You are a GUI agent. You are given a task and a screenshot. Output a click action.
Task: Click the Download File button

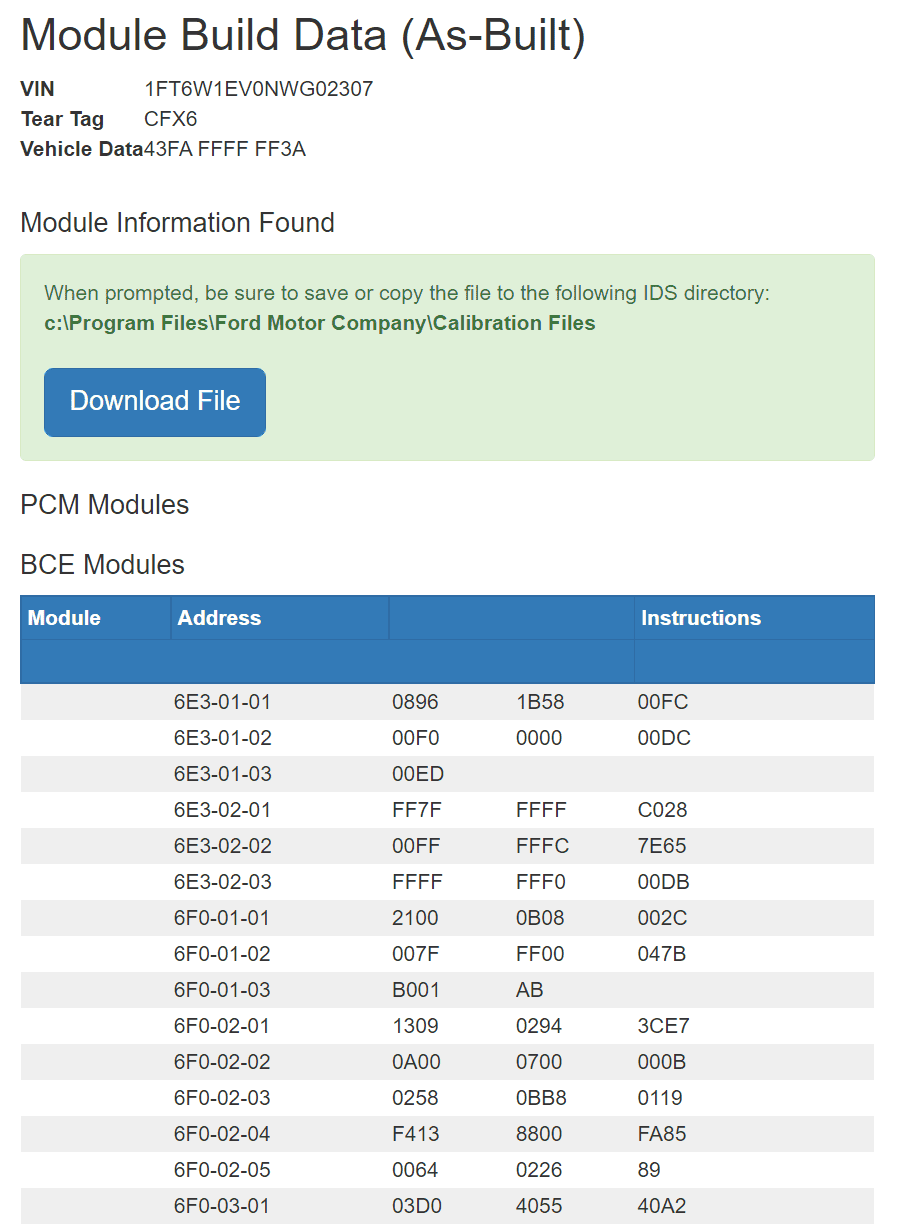tap(154, 402)
